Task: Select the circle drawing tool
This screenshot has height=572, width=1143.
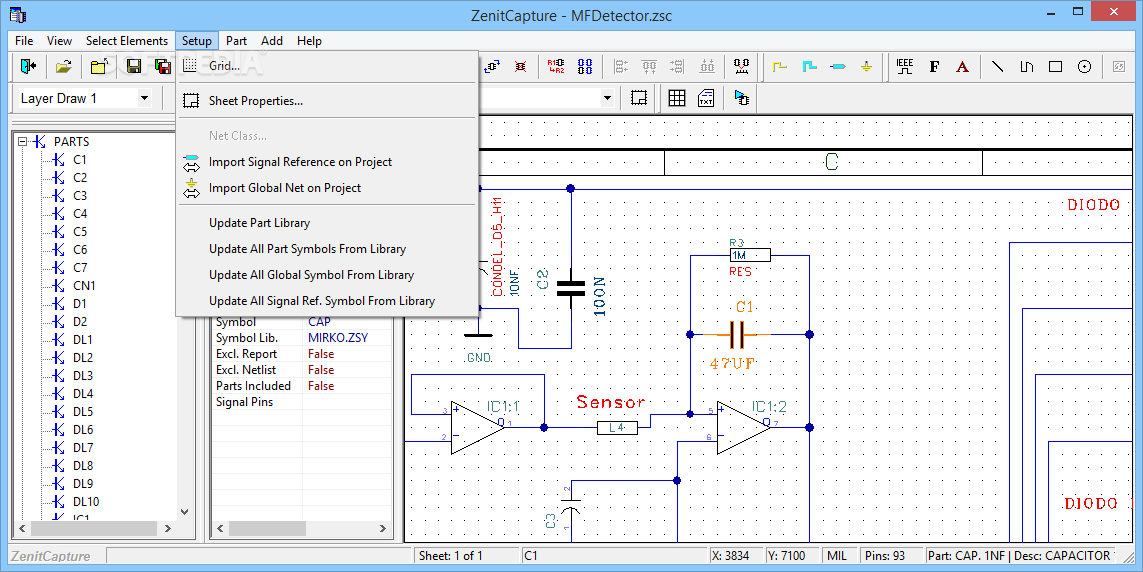Action: [1084, 66]
